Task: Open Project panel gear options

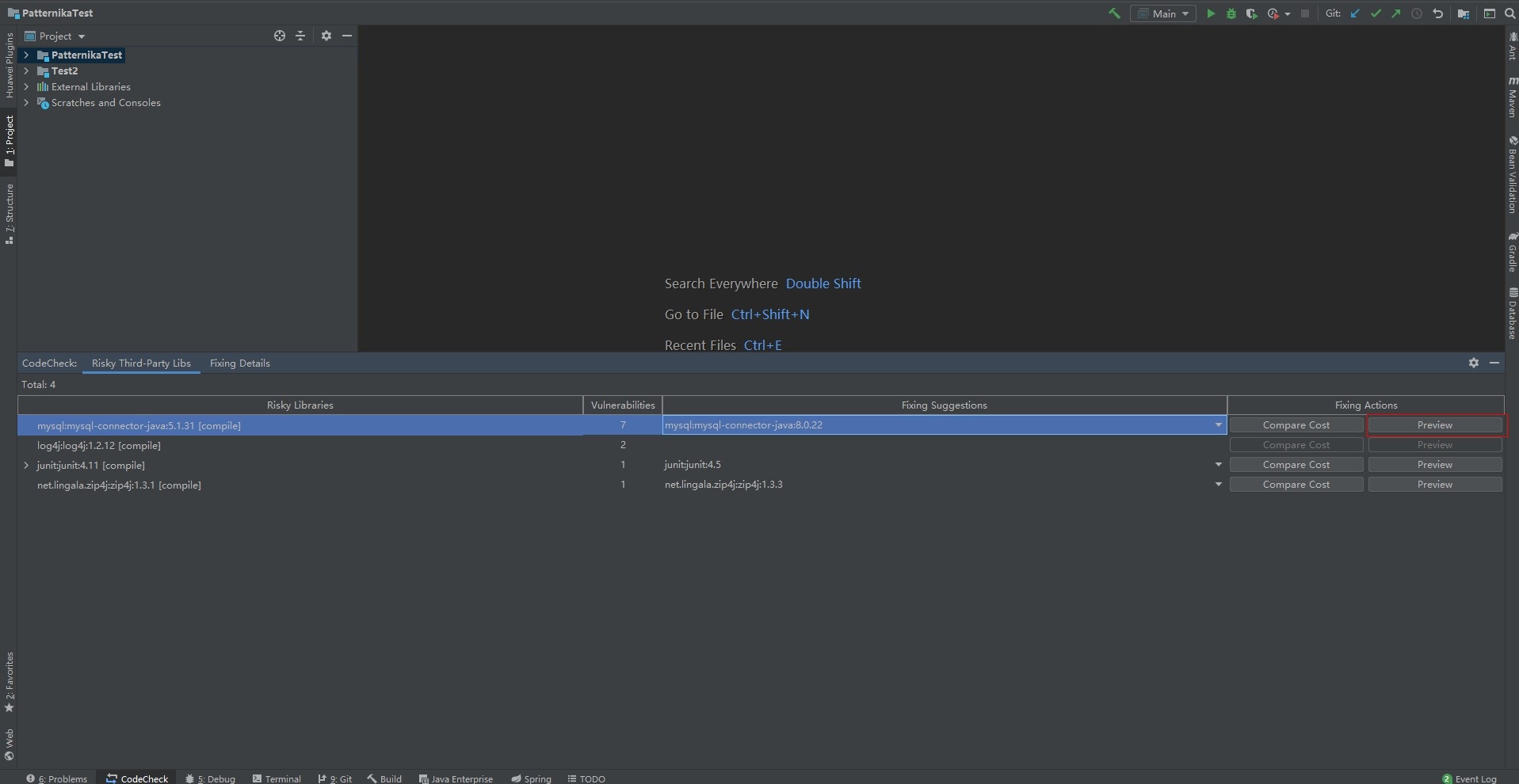Action: coord(326,36)
